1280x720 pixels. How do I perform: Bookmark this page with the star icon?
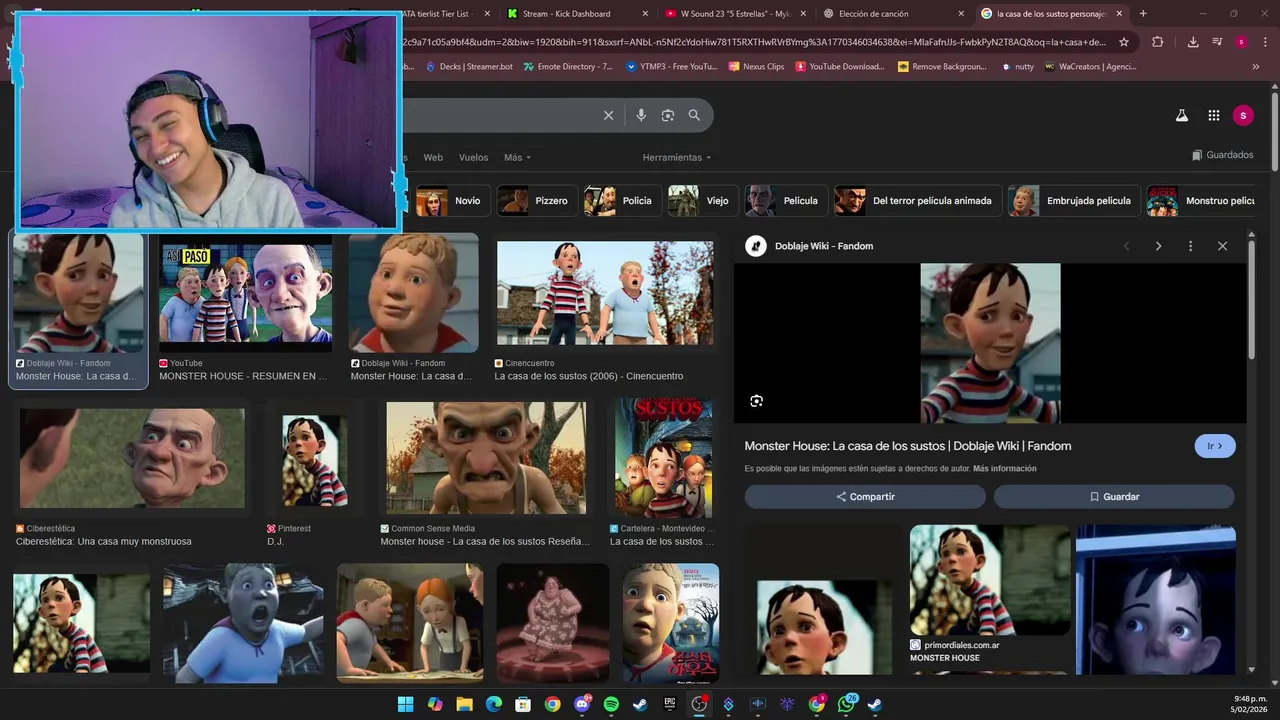1124,42
